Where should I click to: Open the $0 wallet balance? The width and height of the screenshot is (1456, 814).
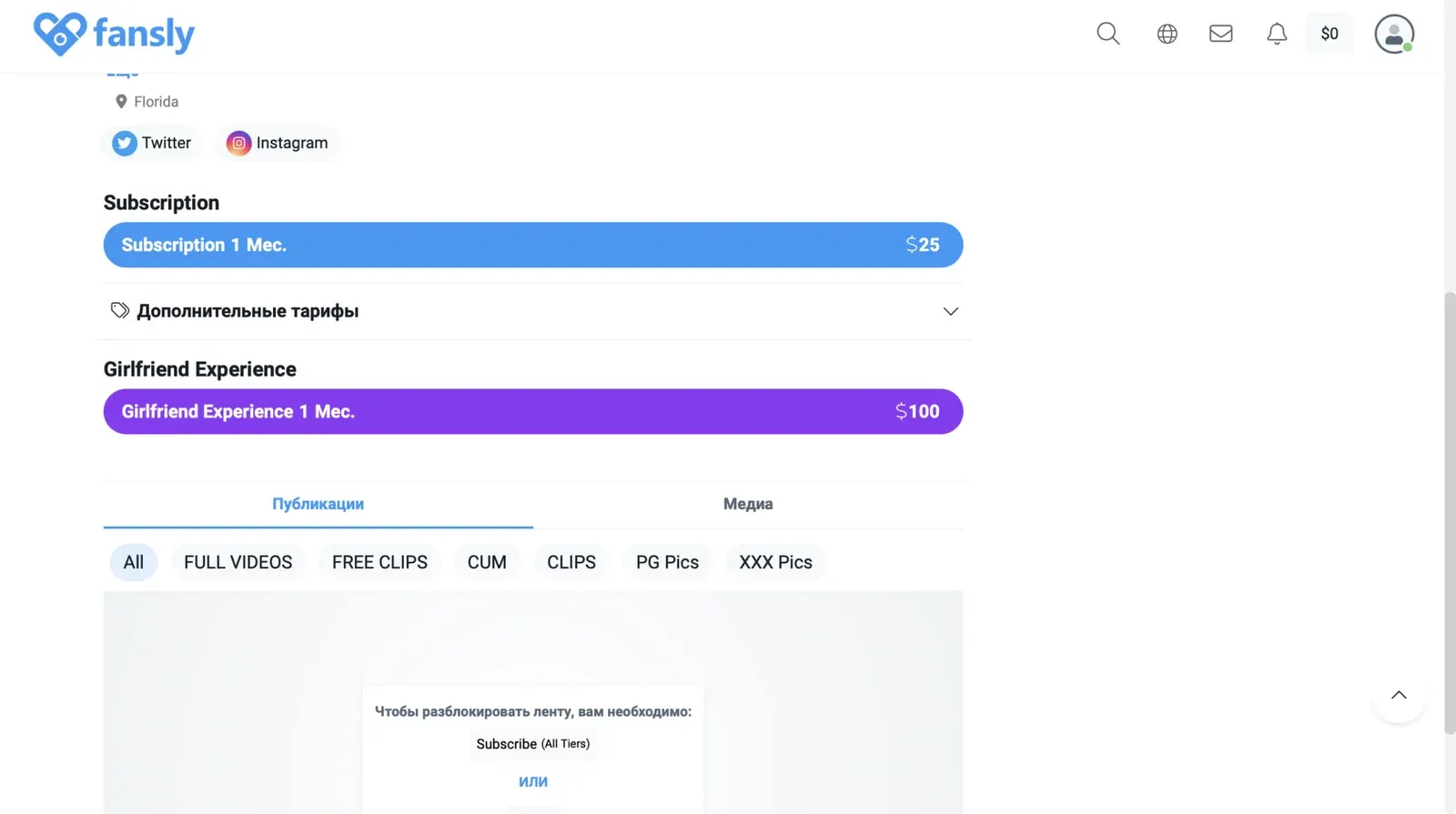click(x=1330, y=34)
